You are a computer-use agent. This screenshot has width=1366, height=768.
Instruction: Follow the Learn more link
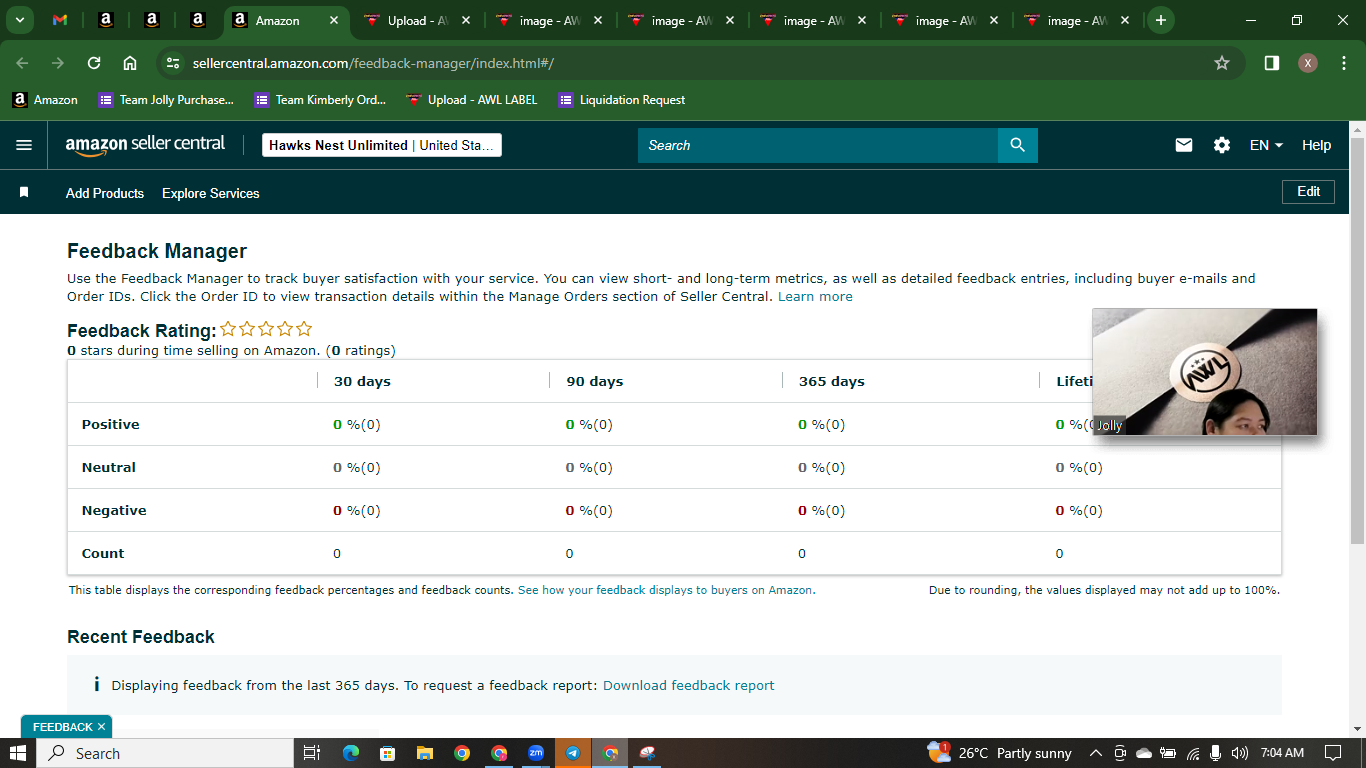(815, 297)
